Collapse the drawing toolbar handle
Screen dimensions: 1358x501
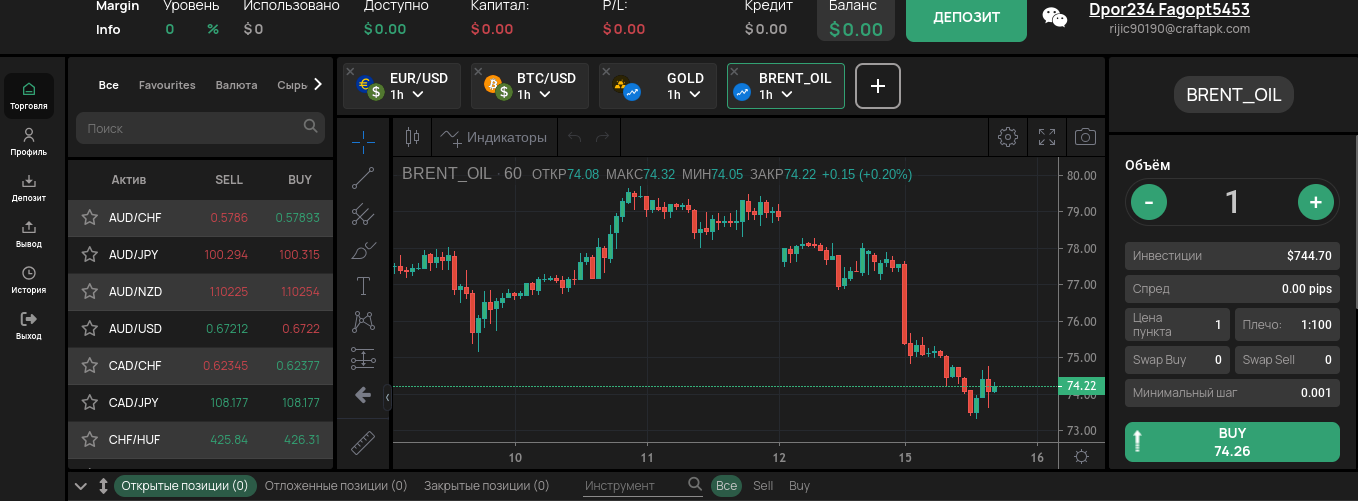(x=388, y=398)
